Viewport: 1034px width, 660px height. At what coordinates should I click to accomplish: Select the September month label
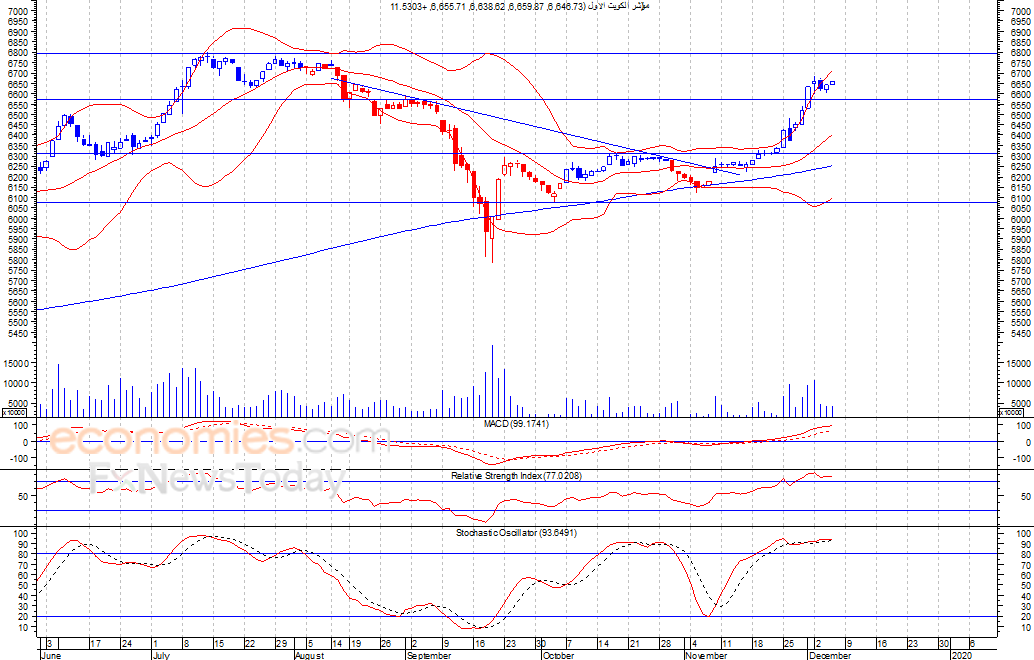tap(429, 655)
